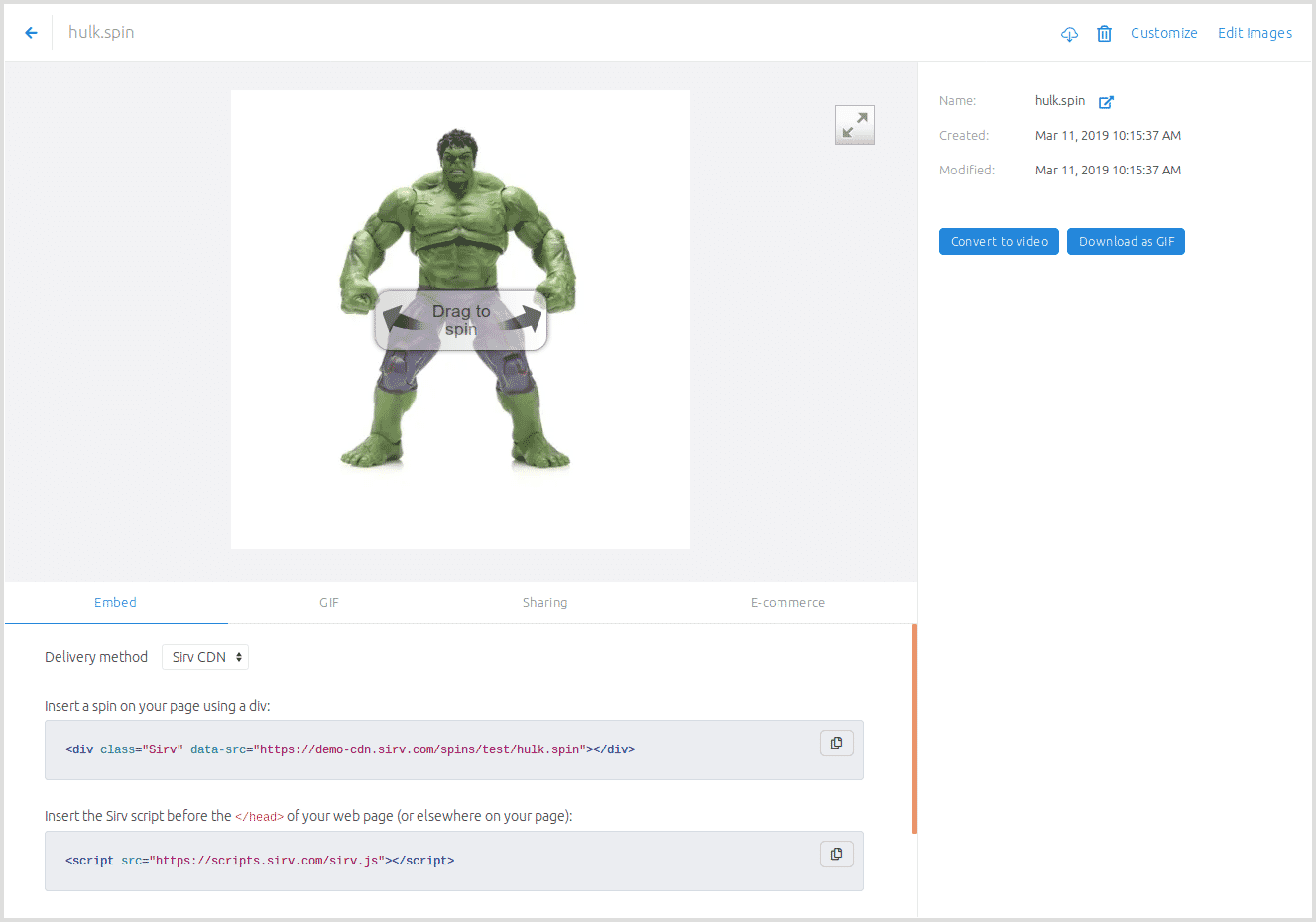Viewport: 1316px width, 922px height.
Task: Open the Sharing tab
Action: coord(545,602)
